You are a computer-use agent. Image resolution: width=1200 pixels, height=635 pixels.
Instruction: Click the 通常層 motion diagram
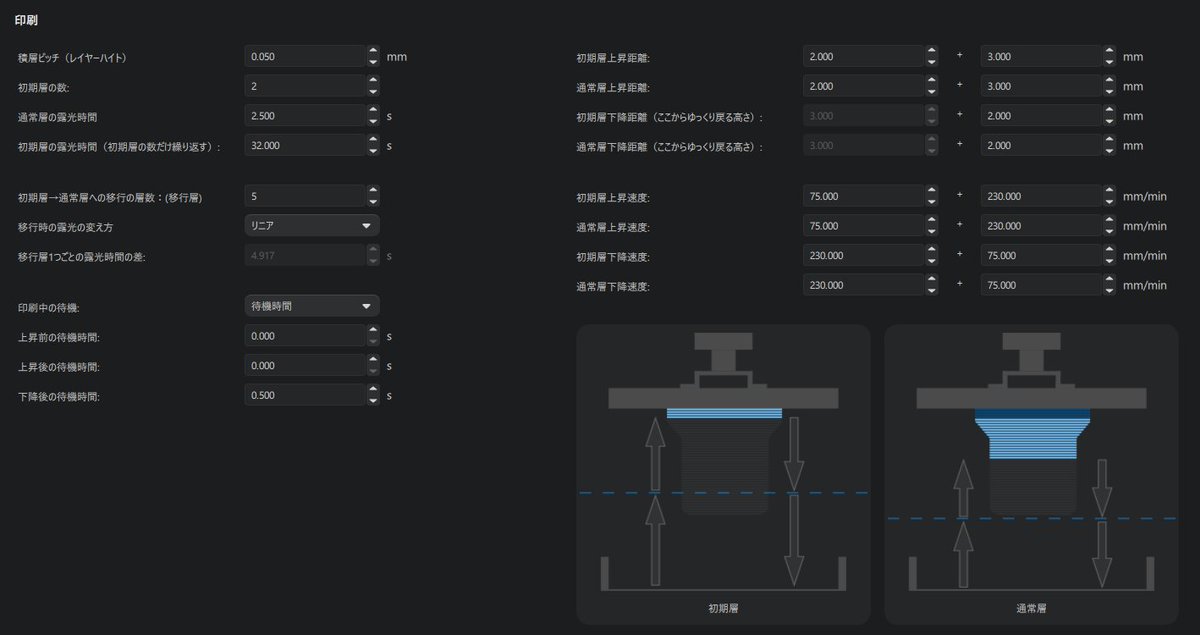tap(1031, 474)
